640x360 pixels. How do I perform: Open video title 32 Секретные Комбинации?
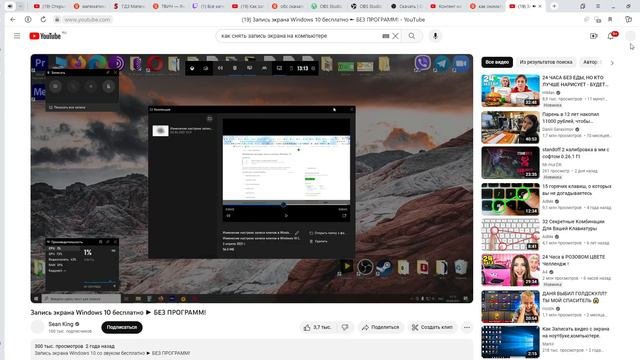click(573, 225)
